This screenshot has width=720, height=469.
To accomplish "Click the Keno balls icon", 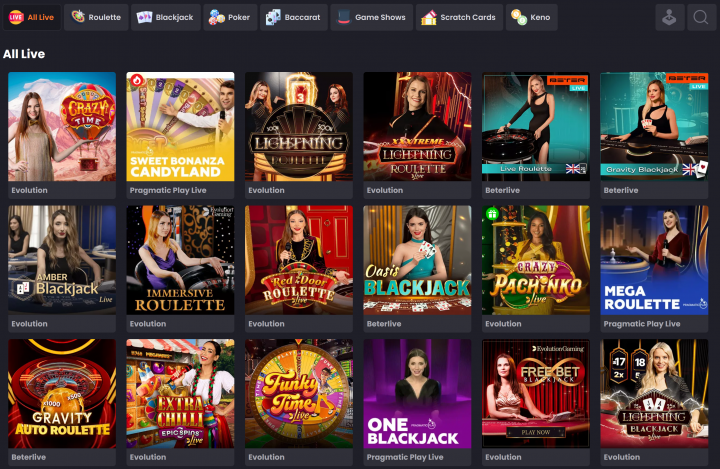I will (x=519, y=17).
